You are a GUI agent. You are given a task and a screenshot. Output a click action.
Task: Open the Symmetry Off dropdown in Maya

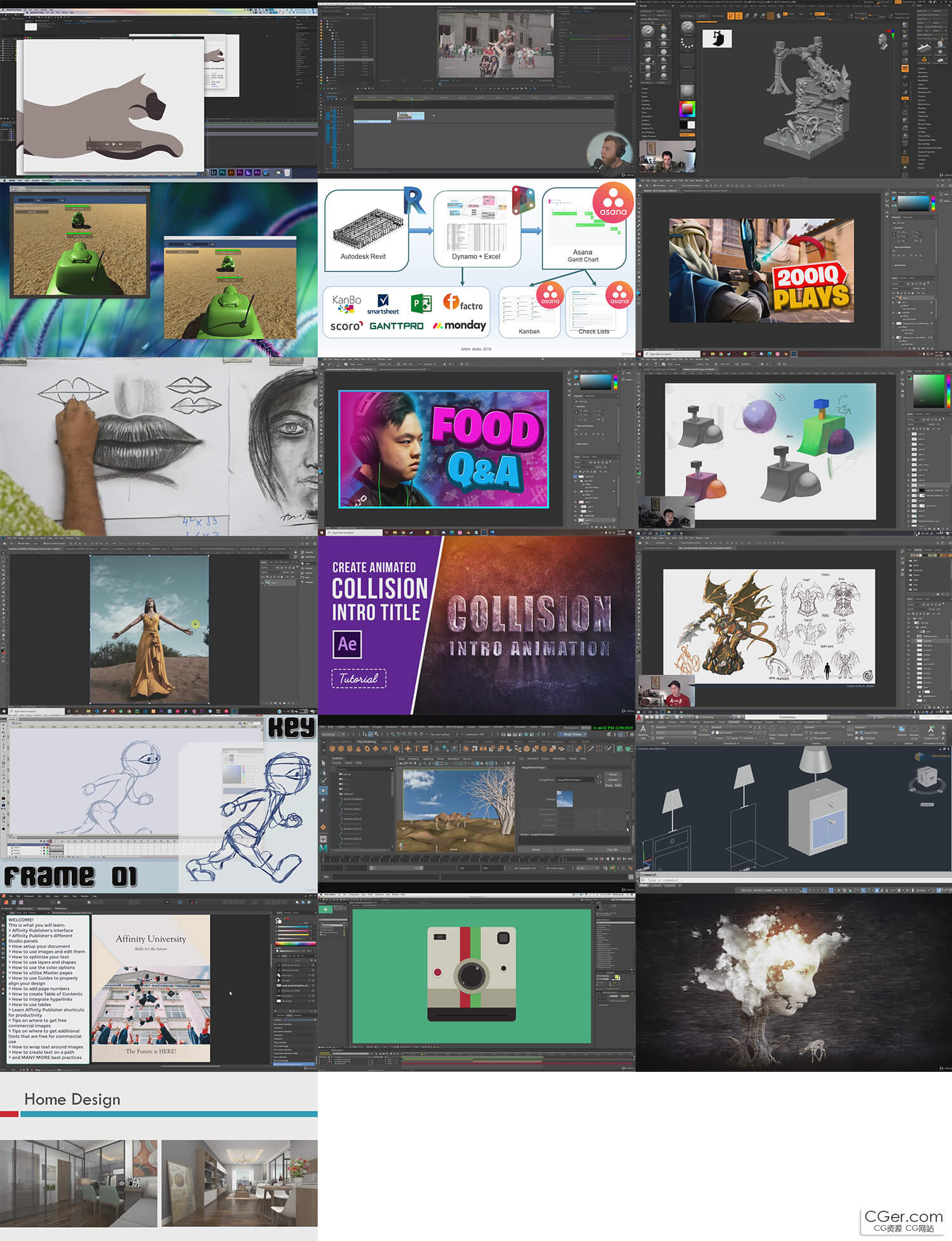pyautogui.click(x=476, y=734)
